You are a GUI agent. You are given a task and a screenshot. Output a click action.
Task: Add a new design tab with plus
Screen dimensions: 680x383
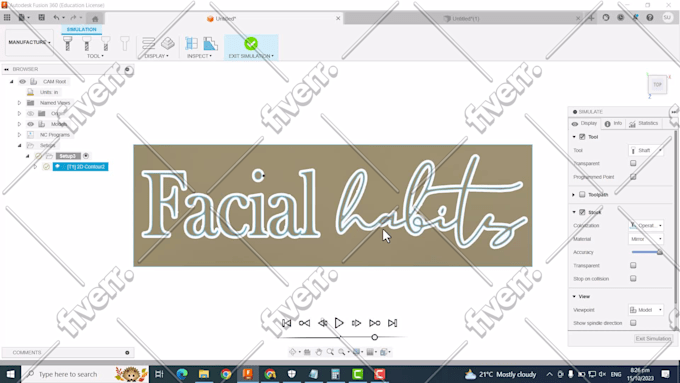591,18
